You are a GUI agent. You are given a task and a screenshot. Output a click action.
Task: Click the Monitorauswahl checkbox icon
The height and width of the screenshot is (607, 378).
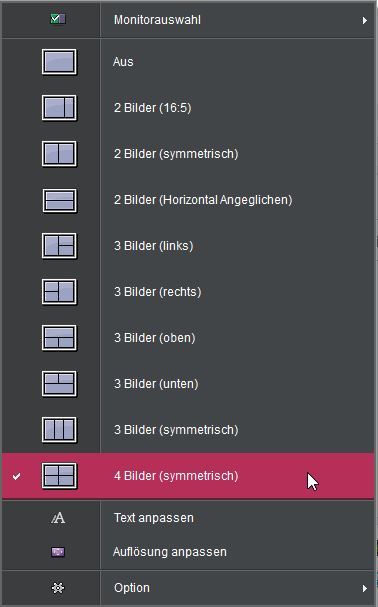click(58, 19)
